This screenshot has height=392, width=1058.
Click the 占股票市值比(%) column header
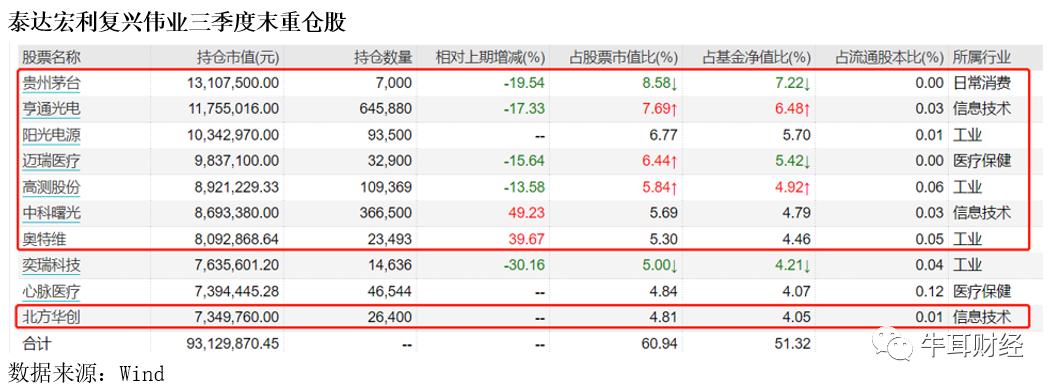623,58
